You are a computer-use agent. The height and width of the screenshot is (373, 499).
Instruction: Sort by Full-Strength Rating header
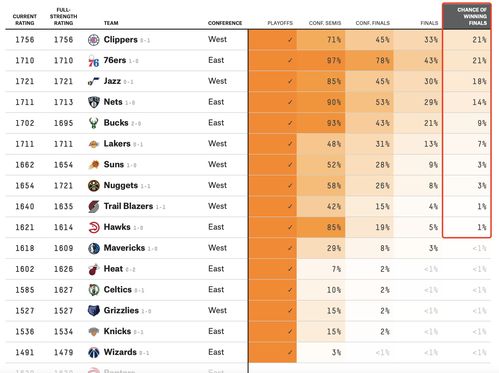(x=63, y=16)
